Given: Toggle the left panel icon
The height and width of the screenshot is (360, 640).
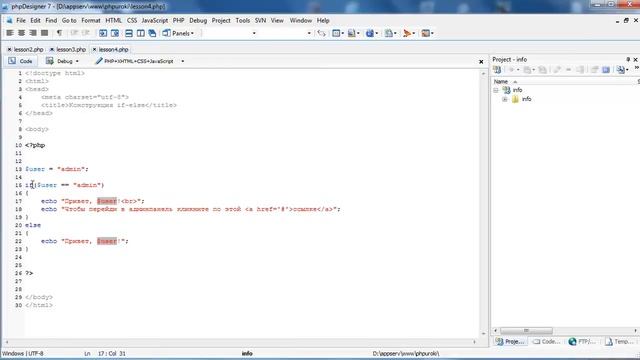Looking at the screenshot, I should (103, 33).
